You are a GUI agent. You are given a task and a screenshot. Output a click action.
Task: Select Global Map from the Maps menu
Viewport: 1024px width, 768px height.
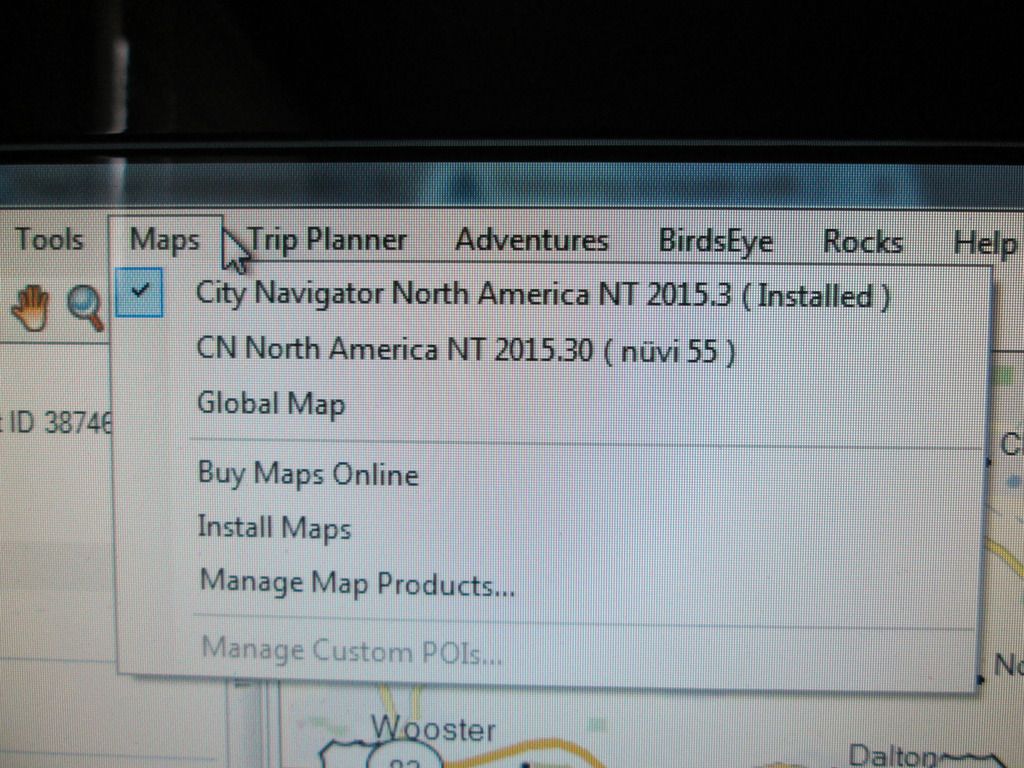(271, 404)
